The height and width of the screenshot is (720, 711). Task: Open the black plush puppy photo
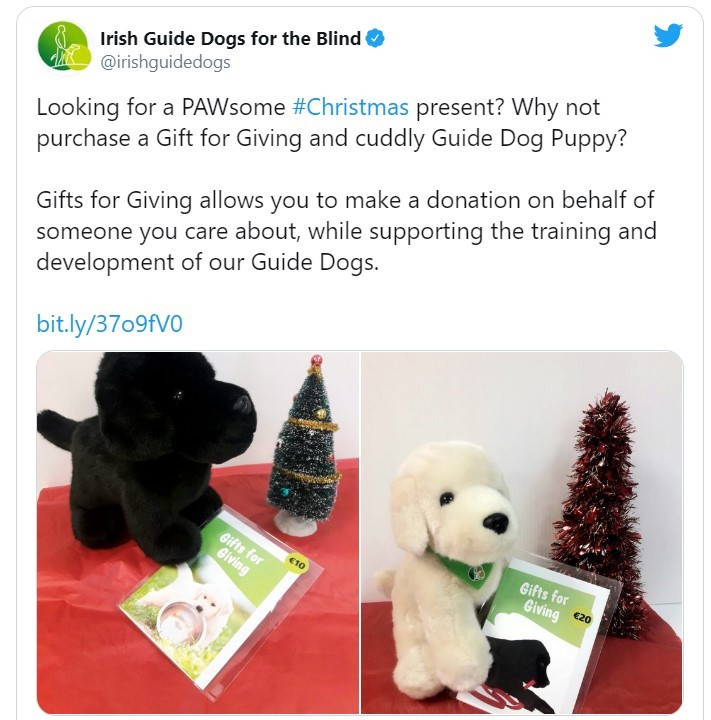click(x=198, y=533)
